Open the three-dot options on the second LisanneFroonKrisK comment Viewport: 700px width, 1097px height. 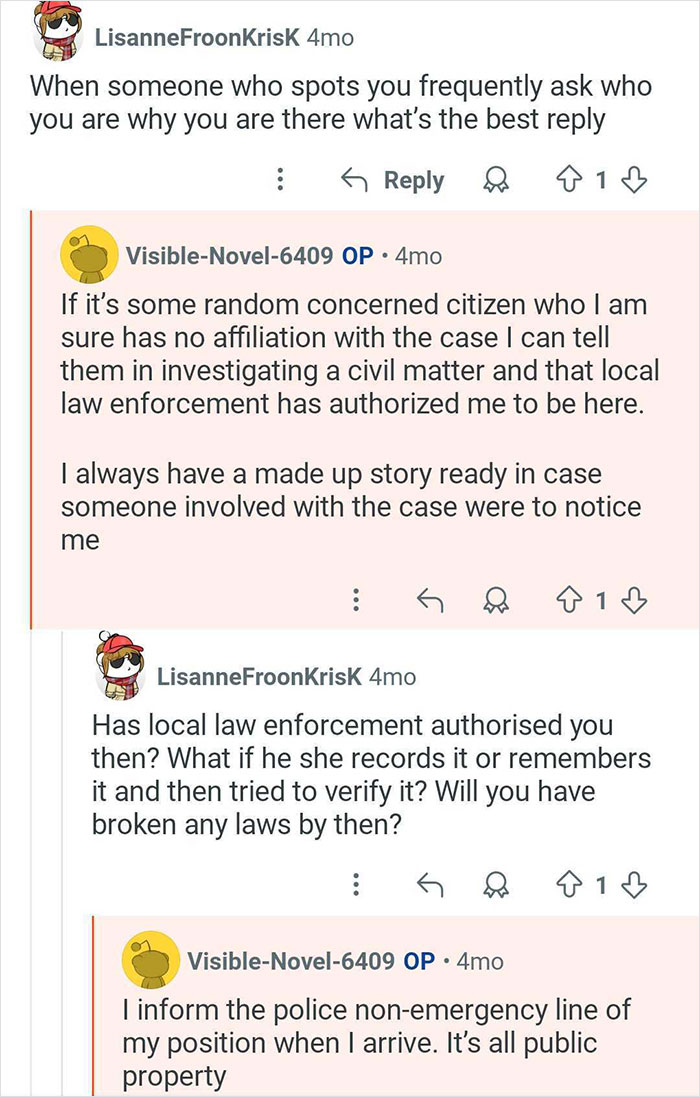356,884
